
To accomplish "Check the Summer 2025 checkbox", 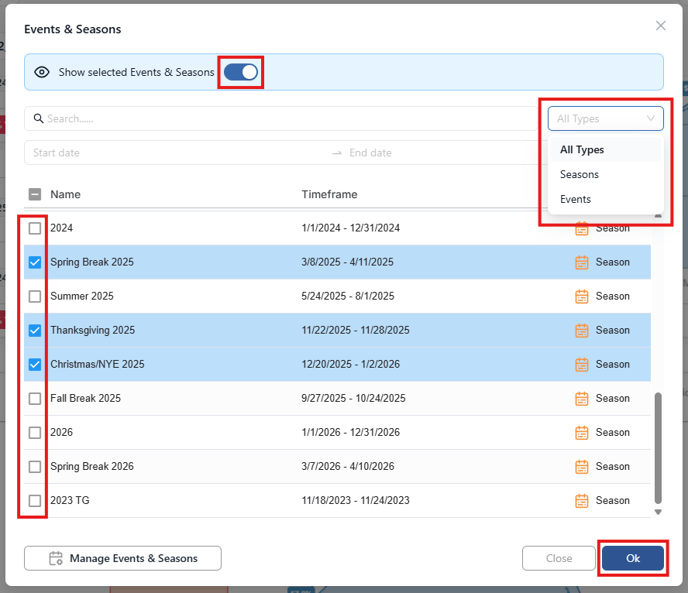I will tap(35, 296).
